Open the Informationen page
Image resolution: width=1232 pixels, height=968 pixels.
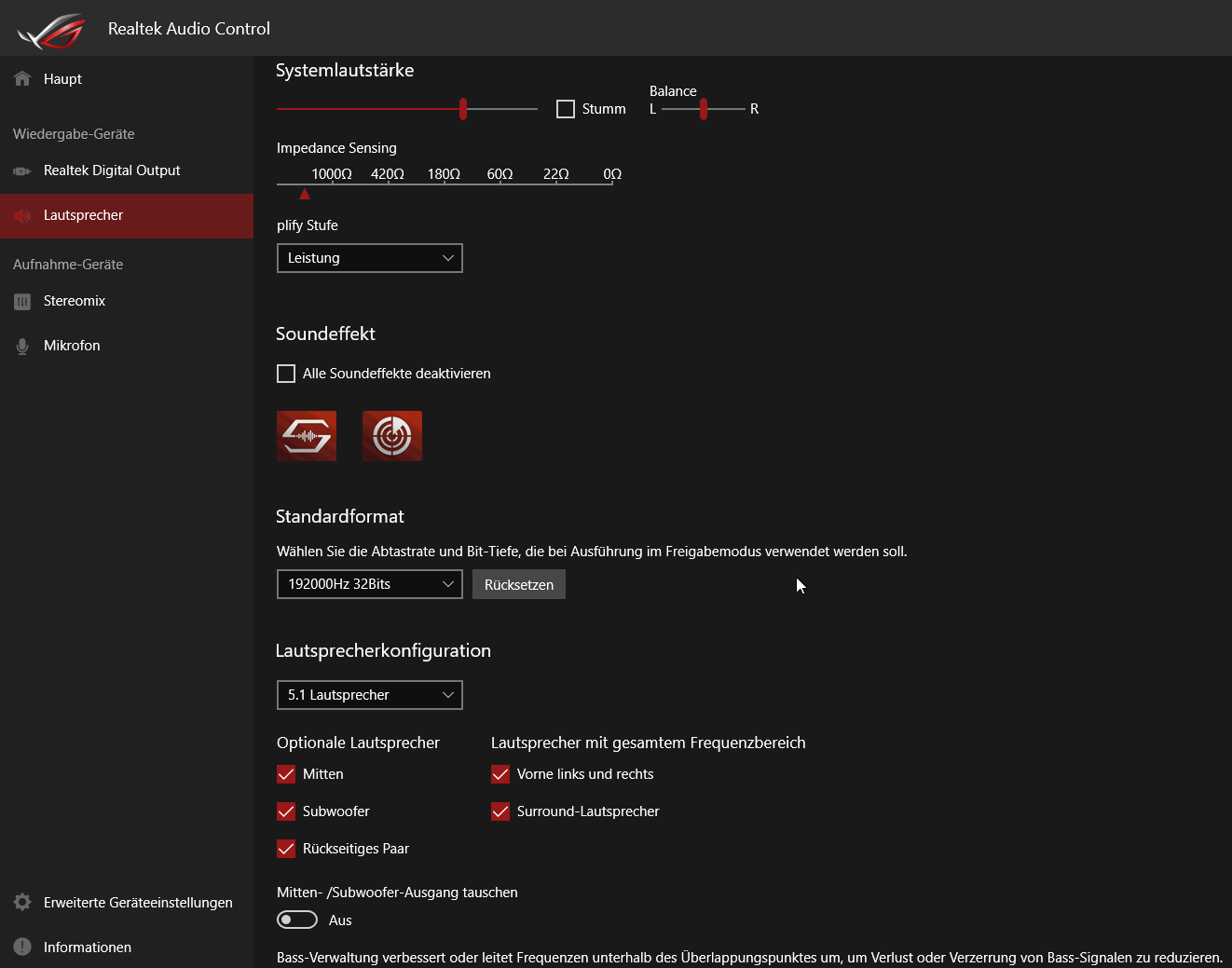127,947
